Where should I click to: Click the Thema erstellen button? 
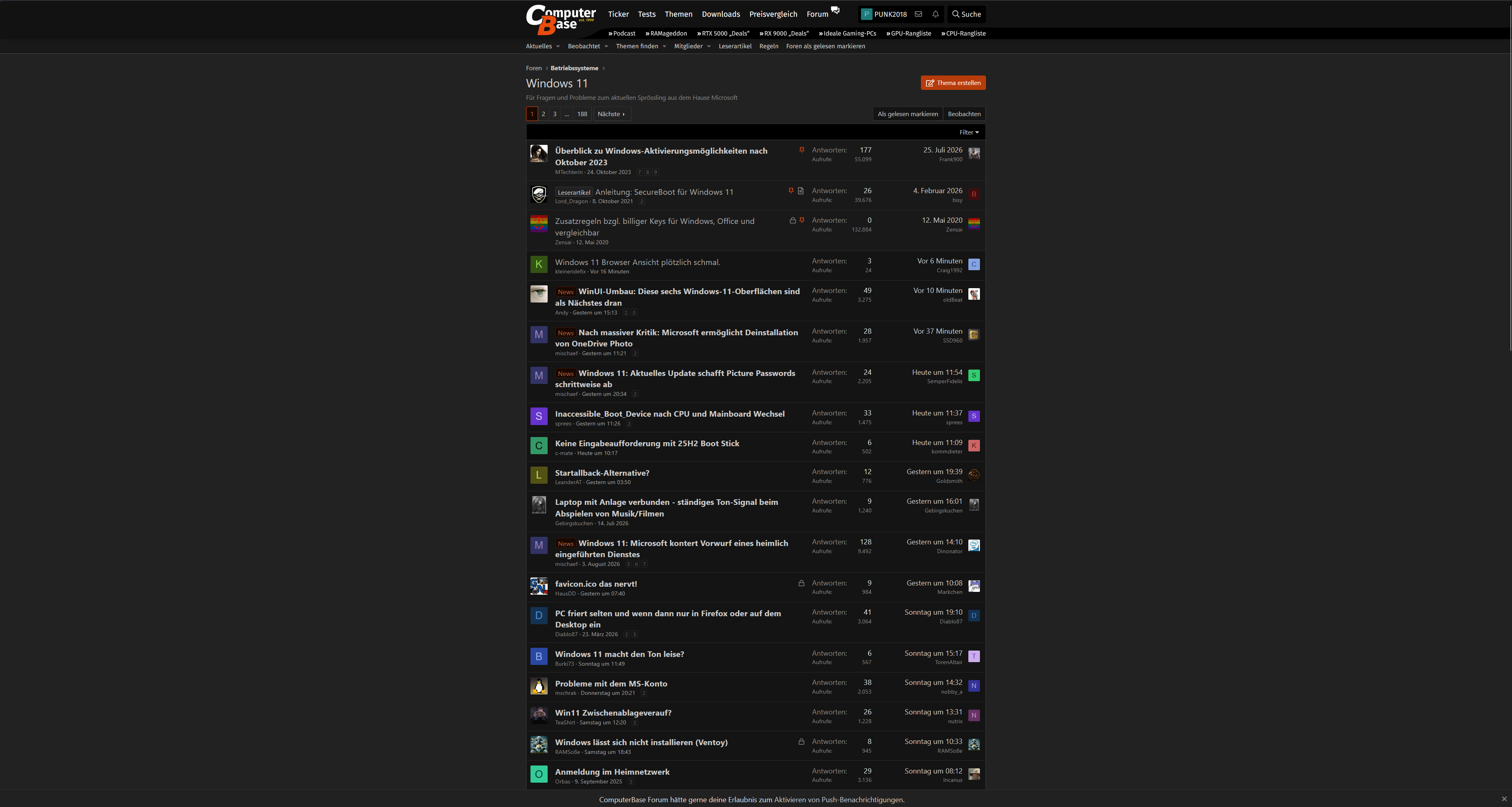953,83
